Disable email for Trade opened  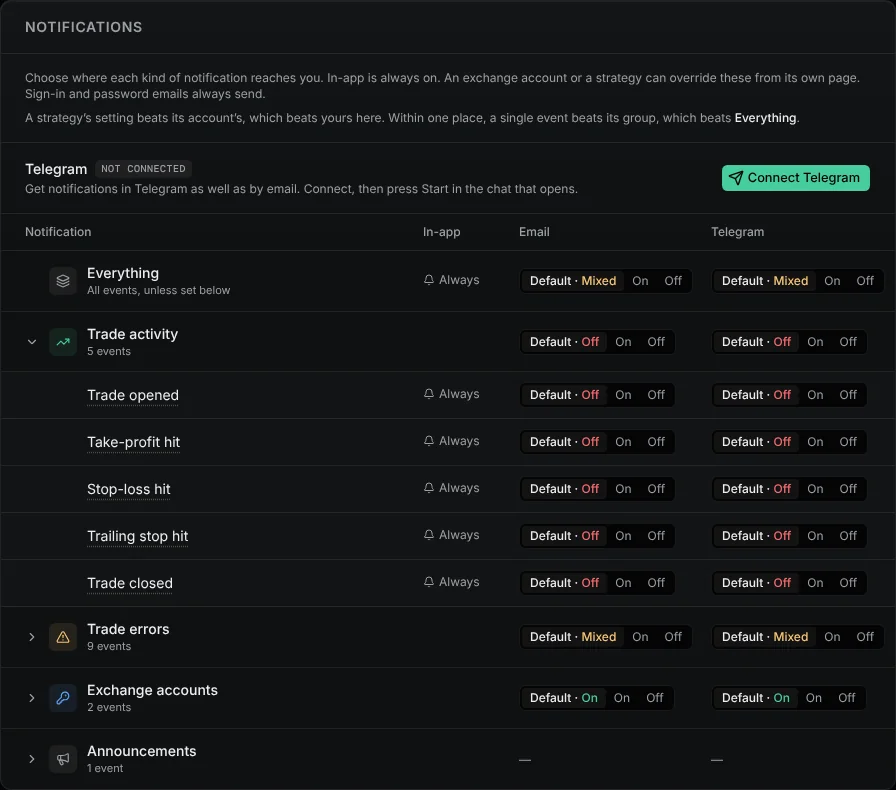coord(656,395)
